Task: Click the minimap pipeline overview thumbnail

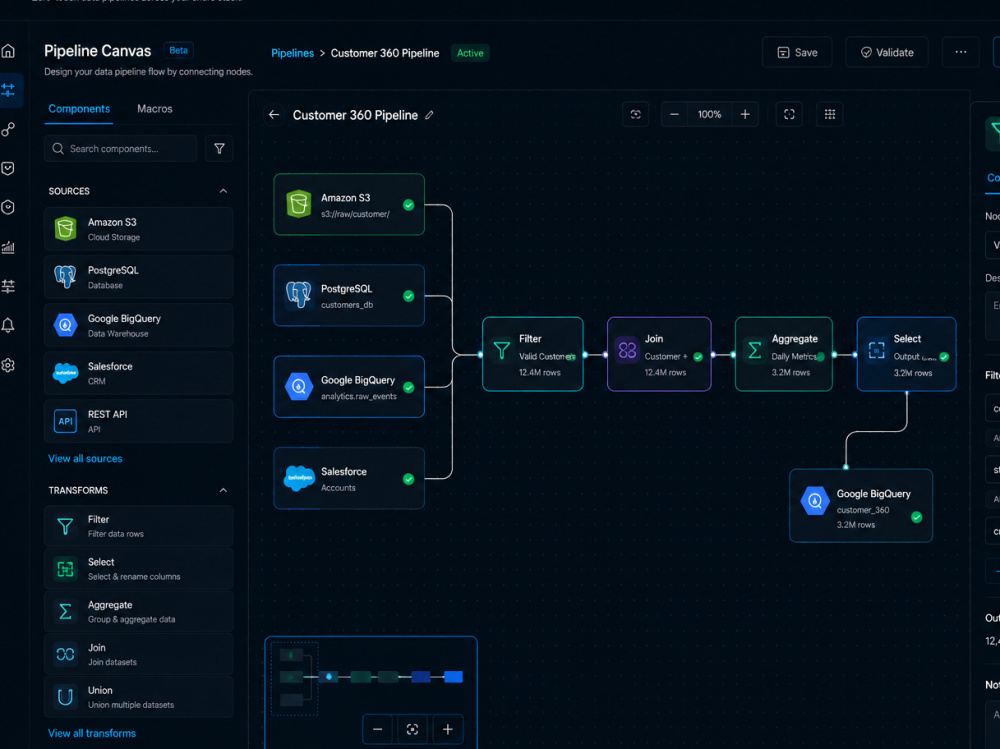Action: click(371, 678)
